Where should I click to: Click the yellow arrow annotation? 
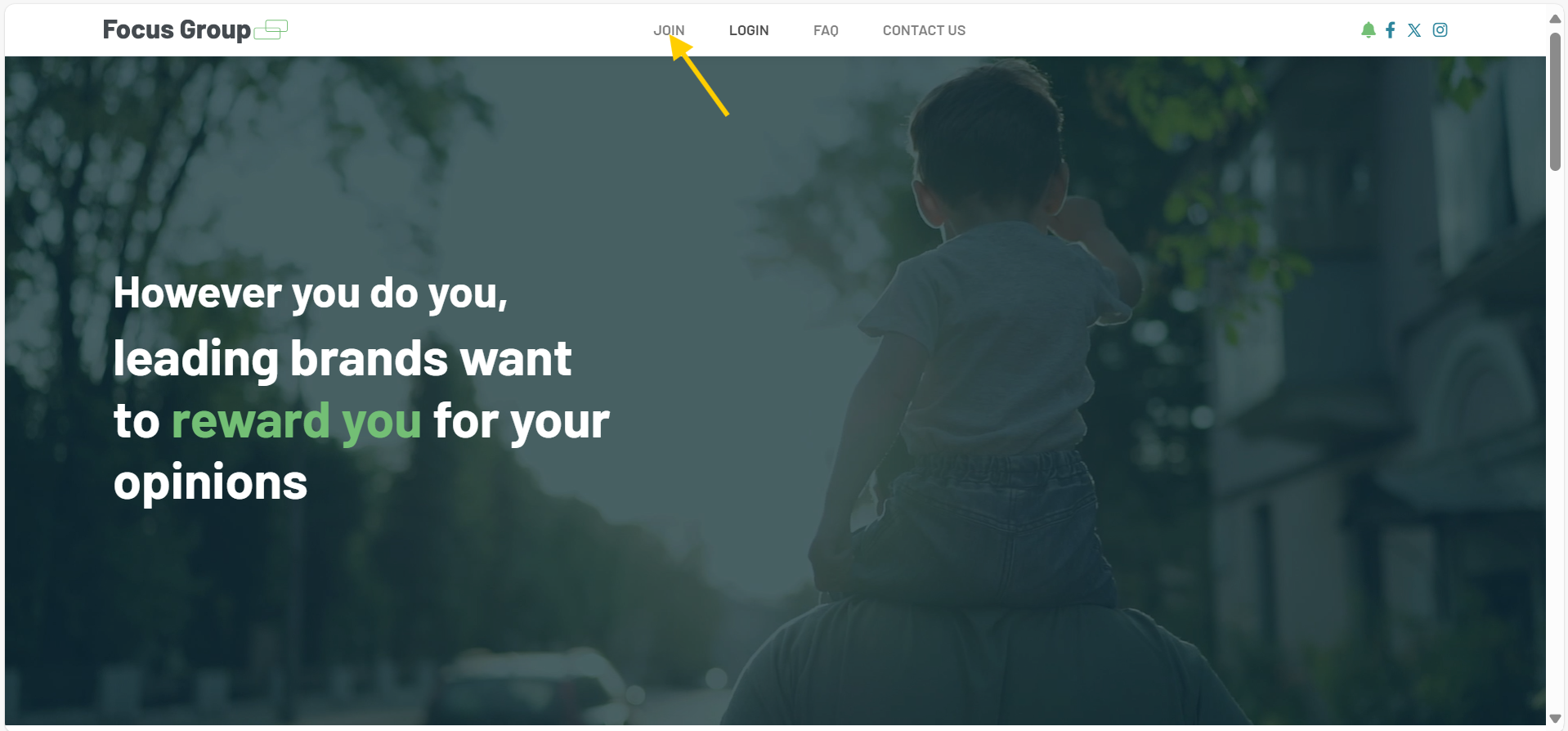point(699,76)
